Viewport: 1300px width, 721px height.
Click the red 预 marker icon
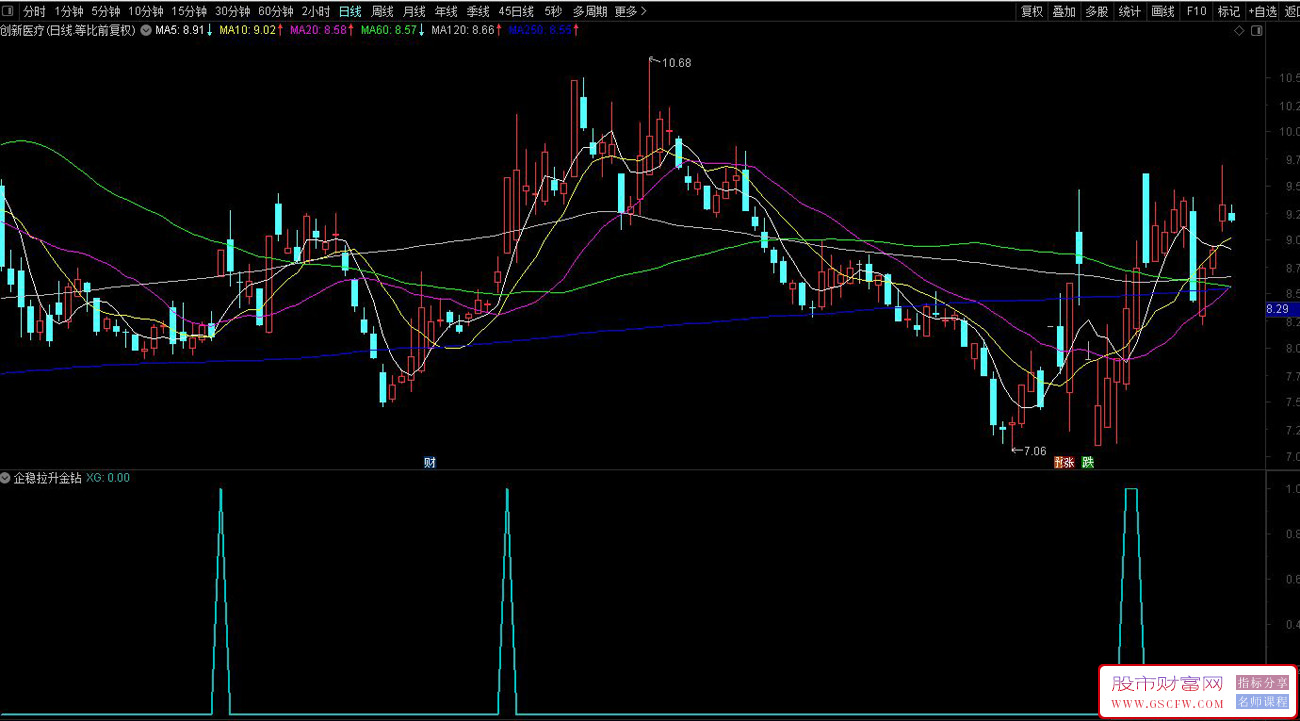pyautogui.click(x=1059, y=462)
